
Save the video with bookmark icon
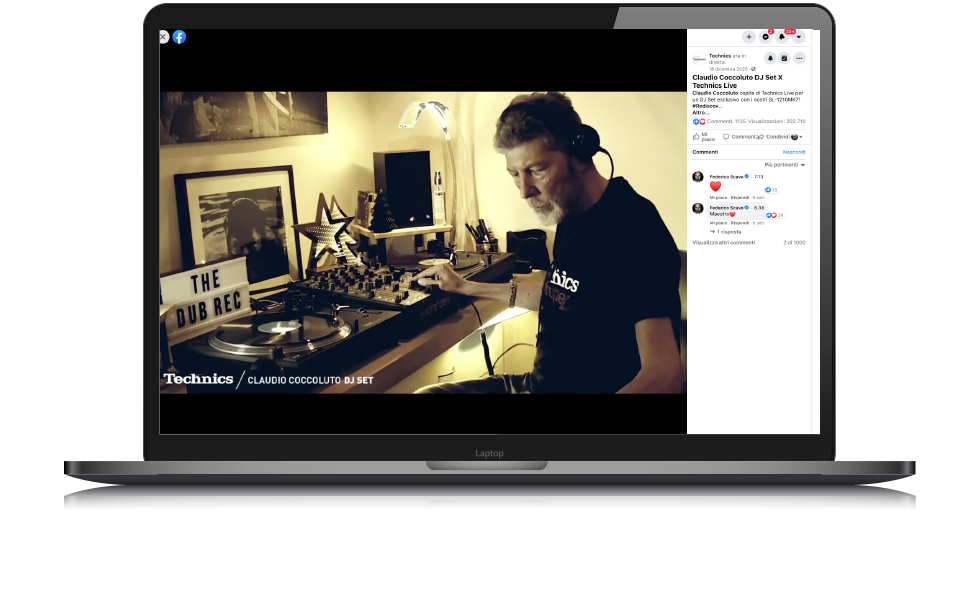coord(784,58)
